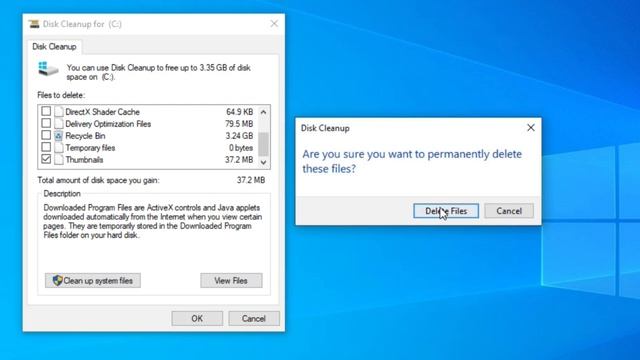
Task: Click Cancel in the confirmation dialog
Action: click(x=509, y=211)
